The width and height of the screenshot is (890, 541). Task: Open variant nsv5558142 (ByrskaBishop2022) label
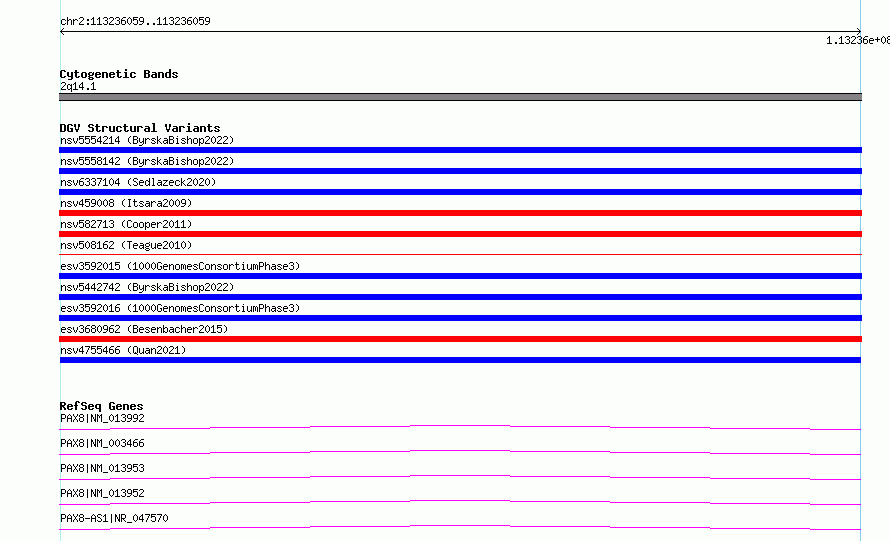coord(147,161)
